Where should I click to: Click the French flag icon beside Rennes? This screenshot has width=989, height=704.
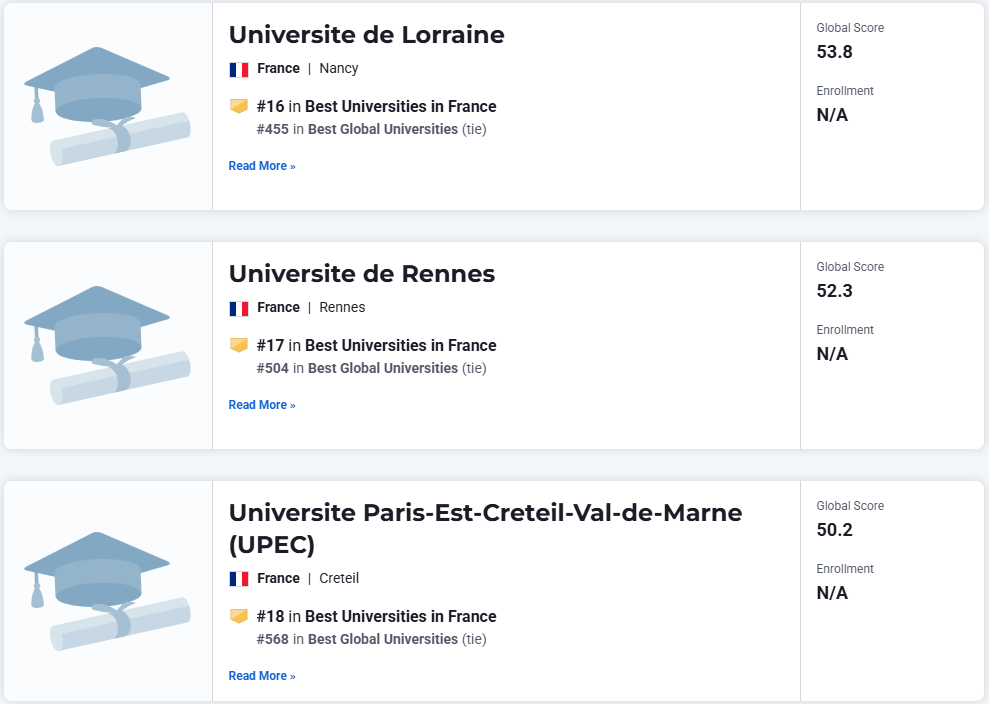point(239,308)
